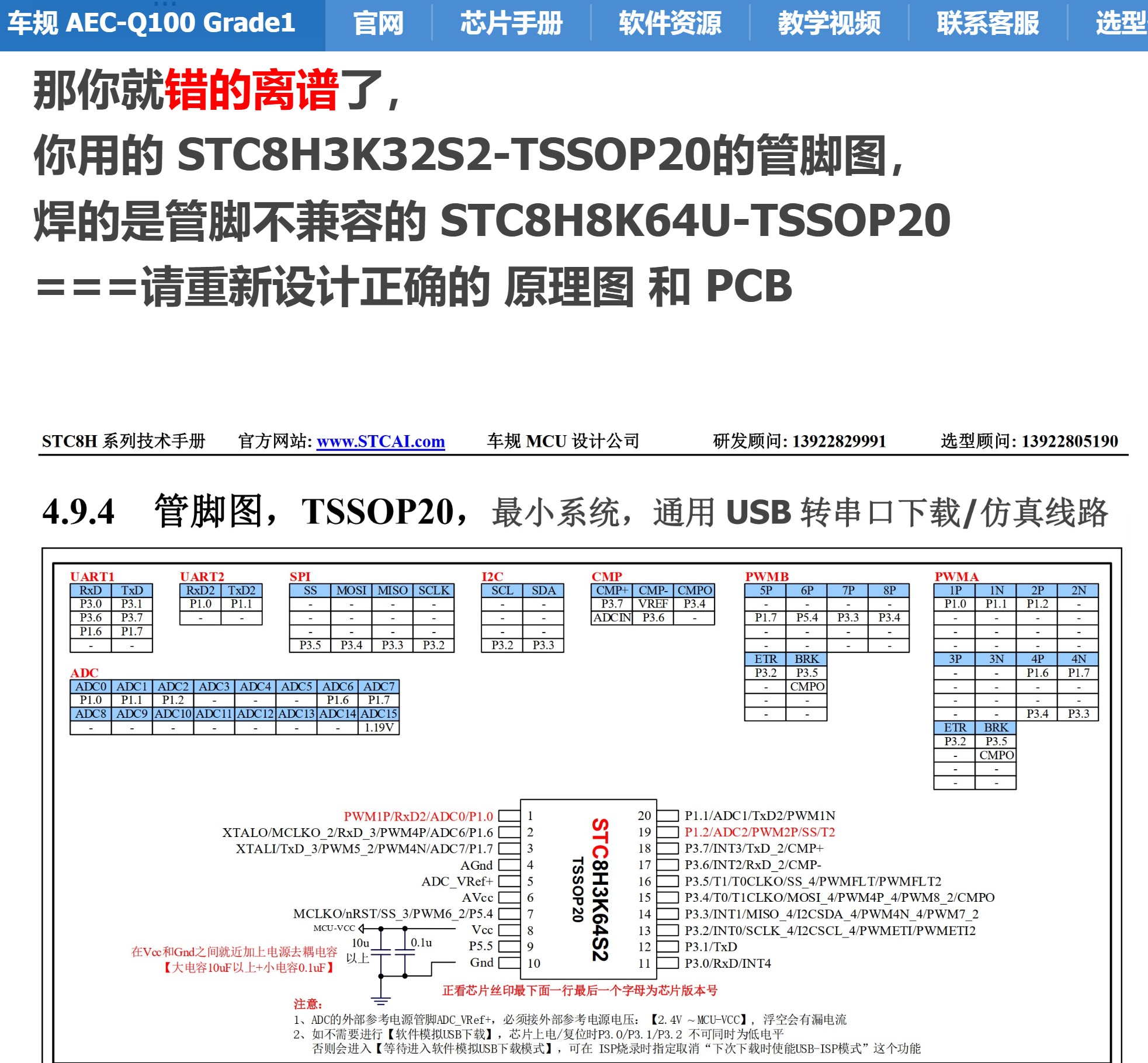Click the red text 错的离谱

[252, 90]
